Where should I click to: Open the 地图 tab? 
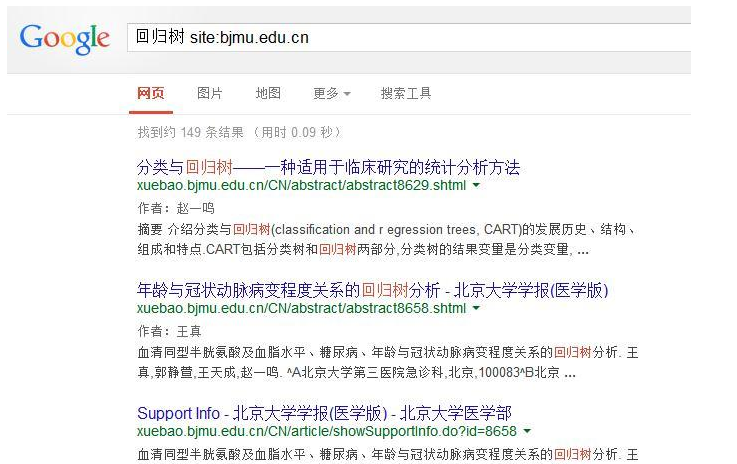(x=268, y=93)
